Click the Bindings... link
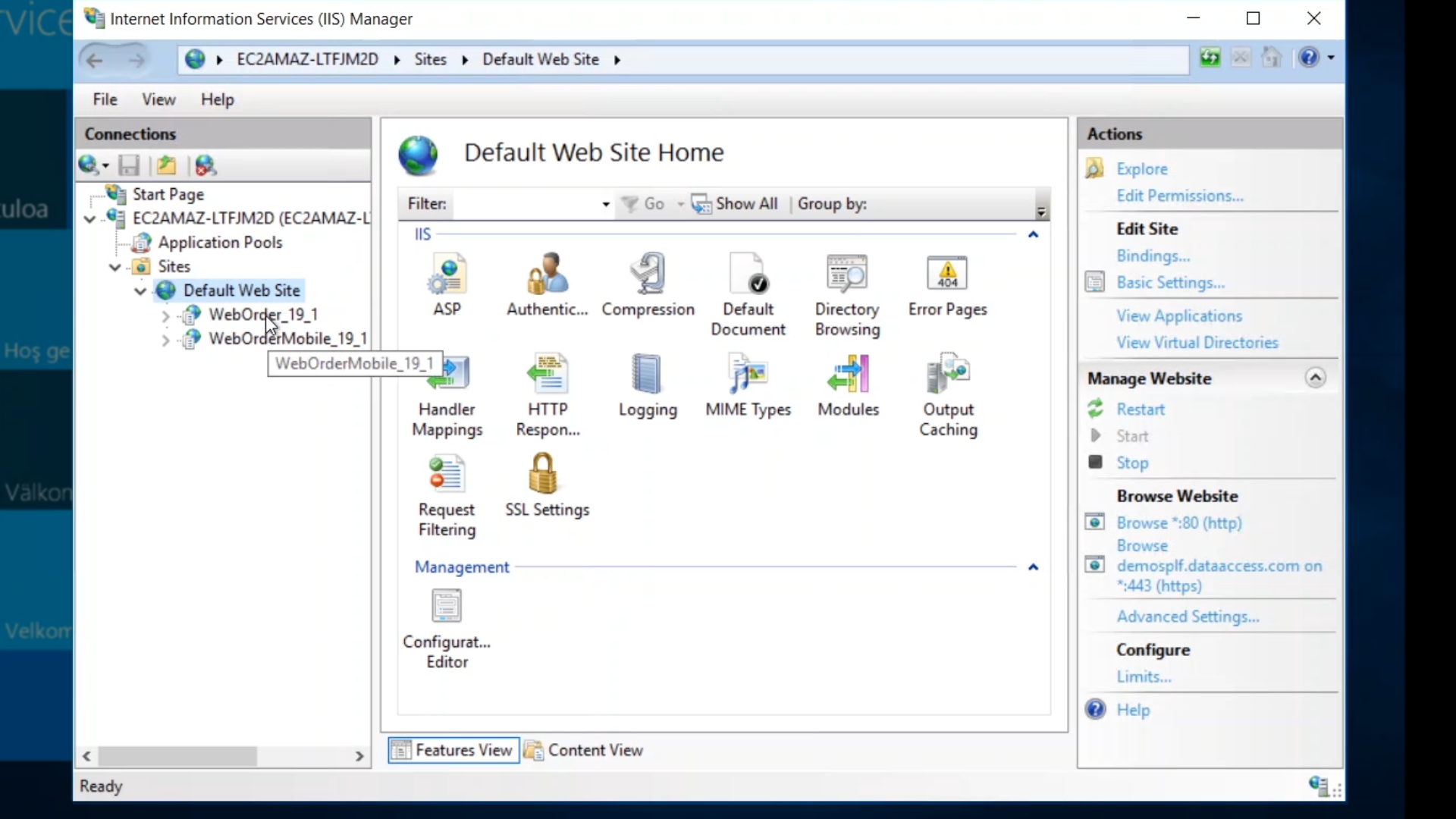The height and width of the screenshot is (819, 1456). [x=1153, y=256]
